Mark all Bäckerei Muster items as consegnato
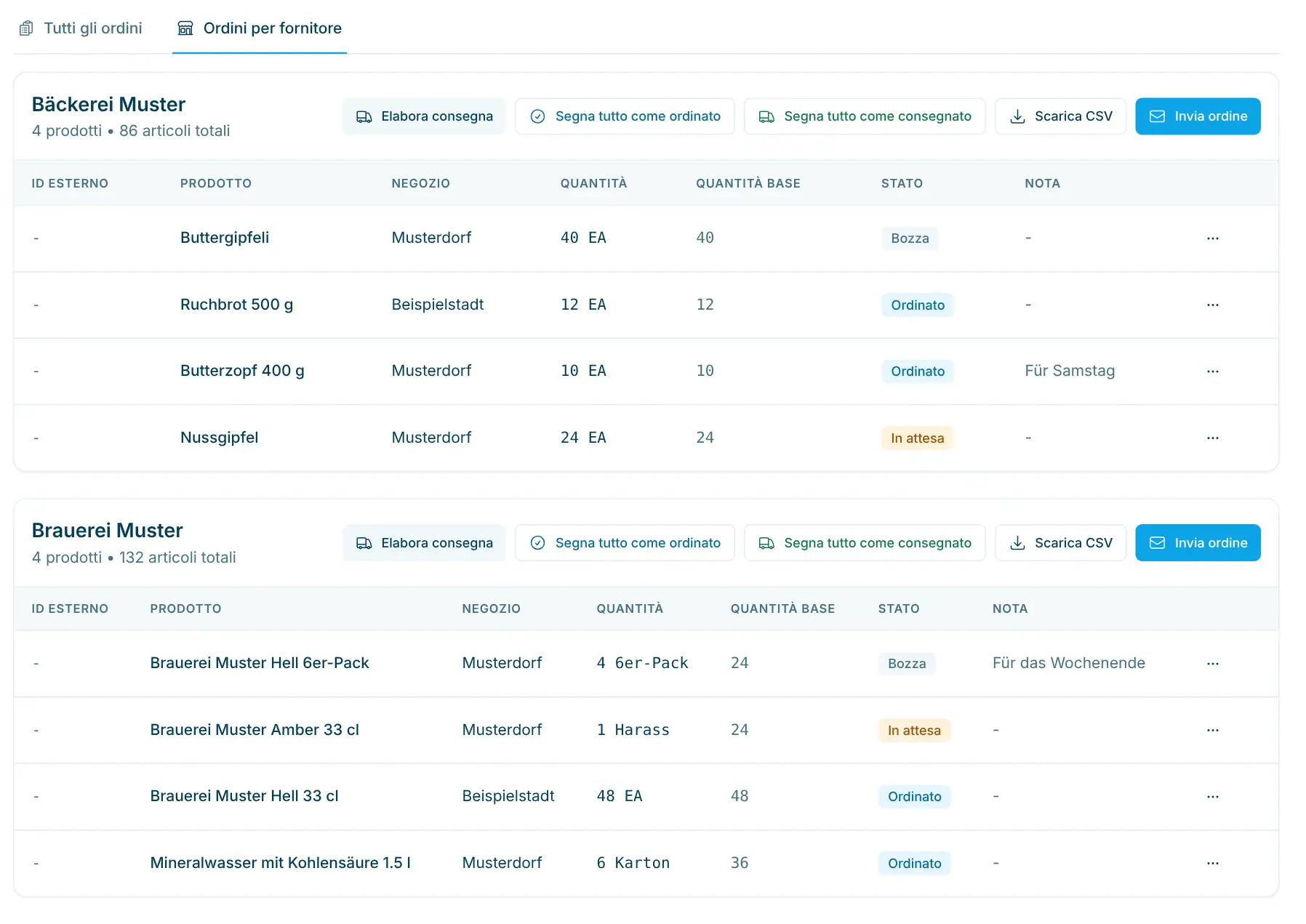 tap(865, 116)
